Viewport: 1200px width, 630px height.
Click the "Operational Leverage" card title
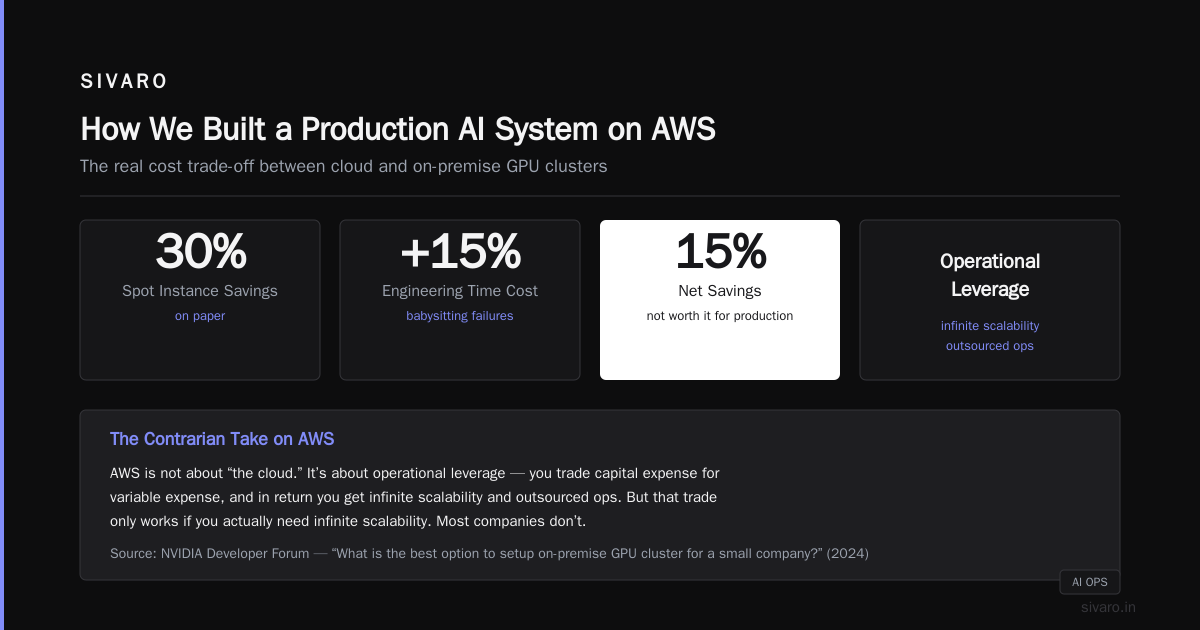pyautogui.click(x=990, y=275)
